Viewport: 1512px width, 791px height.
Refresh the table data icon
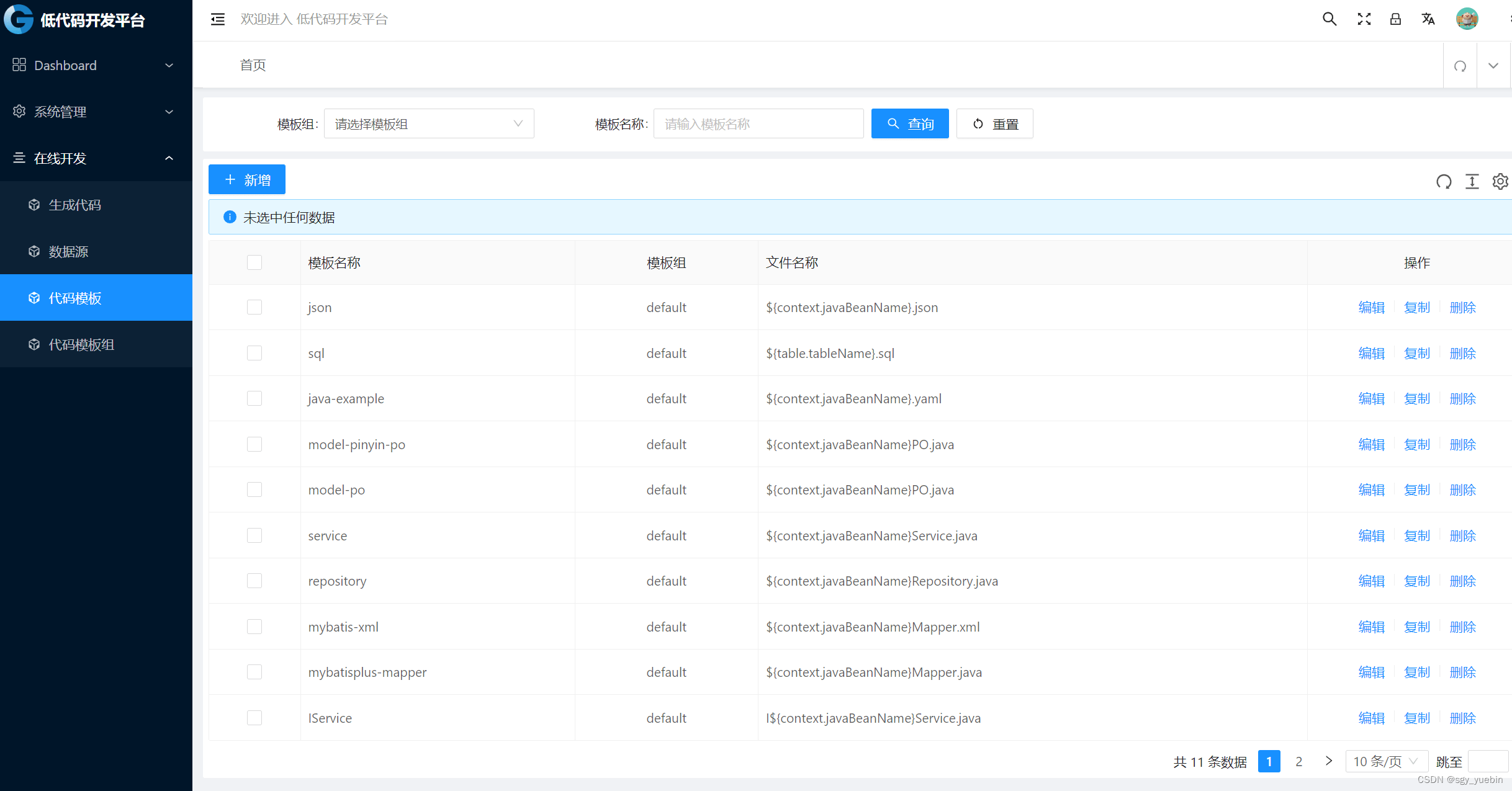click(x=1444, y=181)
